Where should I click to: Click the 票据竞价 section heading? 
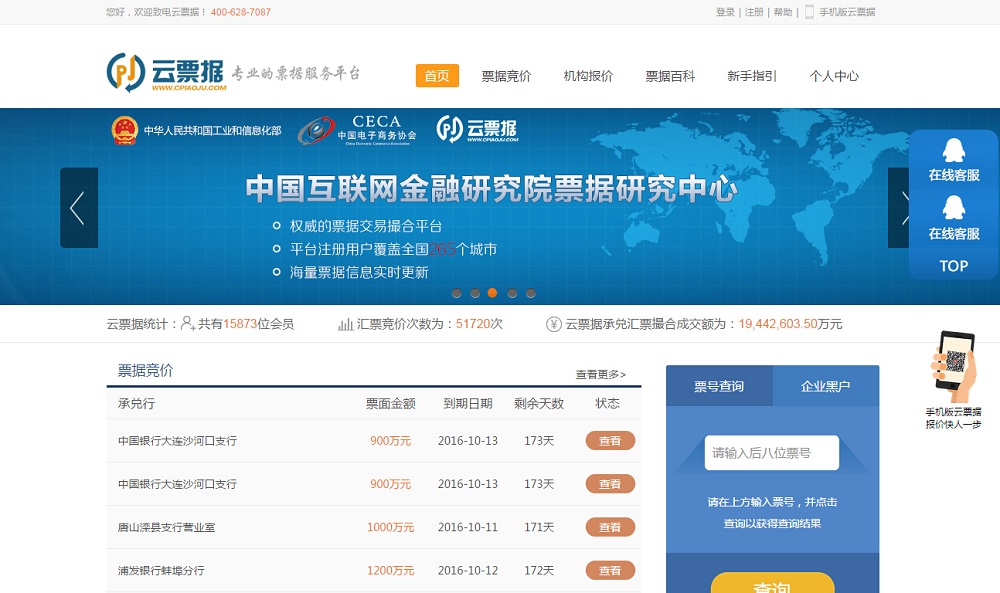click(145, 370)
